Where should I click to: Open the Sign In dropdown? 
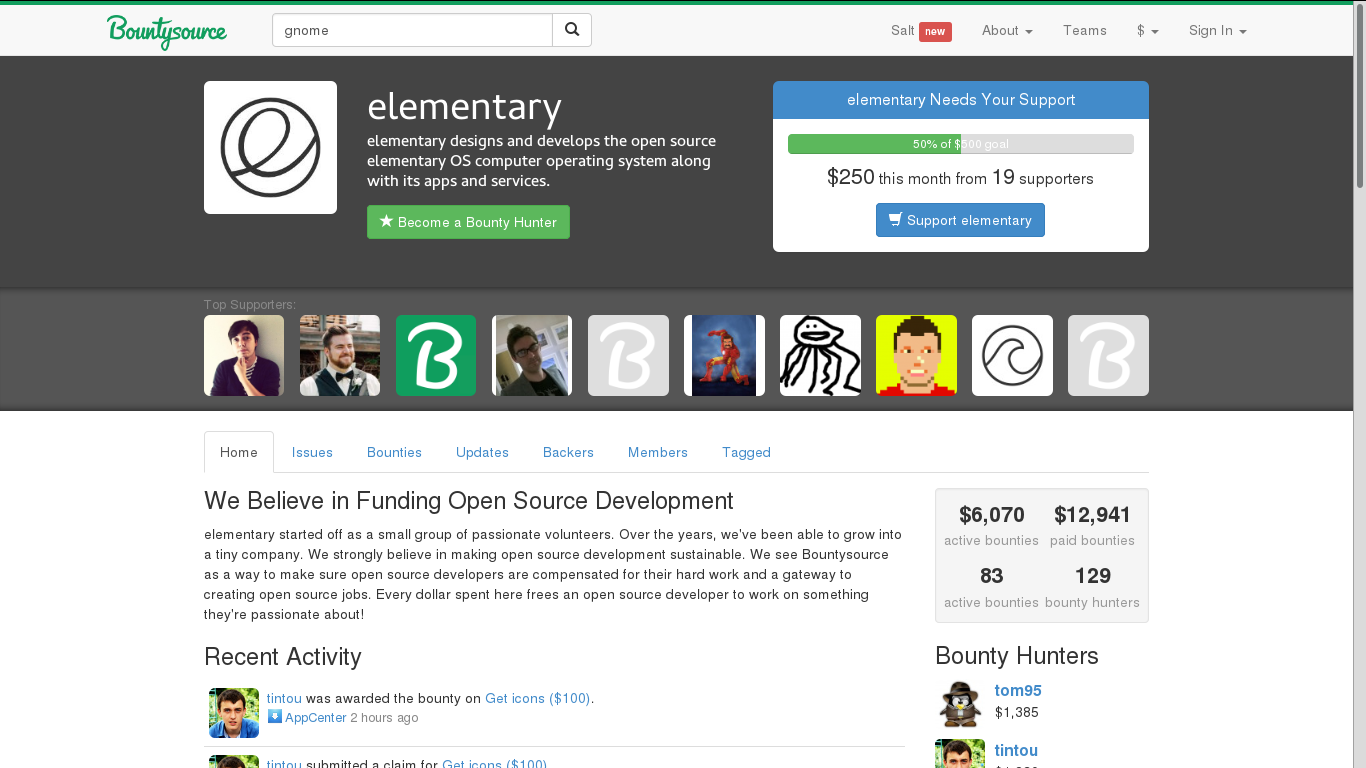point(1217,30)
